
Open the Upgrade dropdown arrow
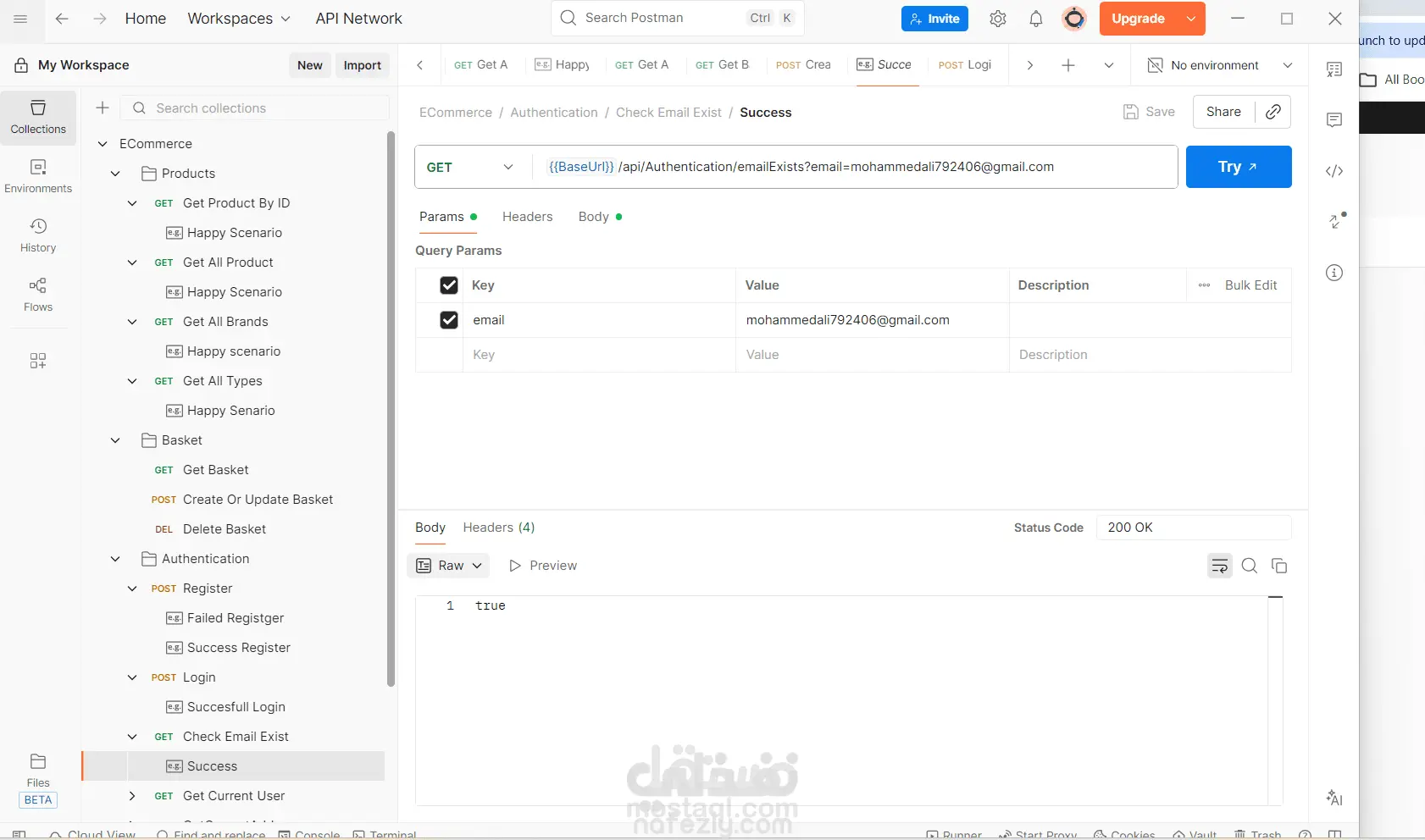click(1191, 19)
